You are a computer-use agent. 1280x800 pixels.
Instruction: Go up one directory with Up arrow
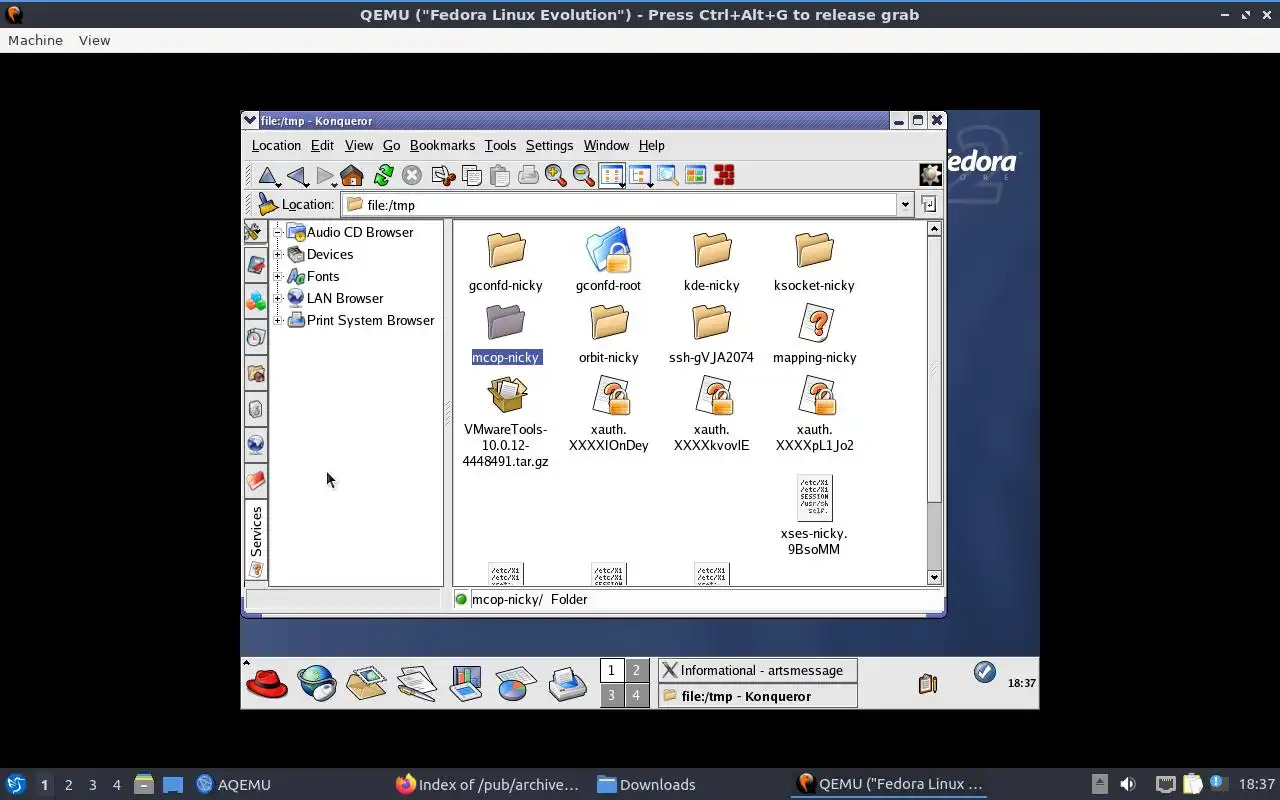267,176
